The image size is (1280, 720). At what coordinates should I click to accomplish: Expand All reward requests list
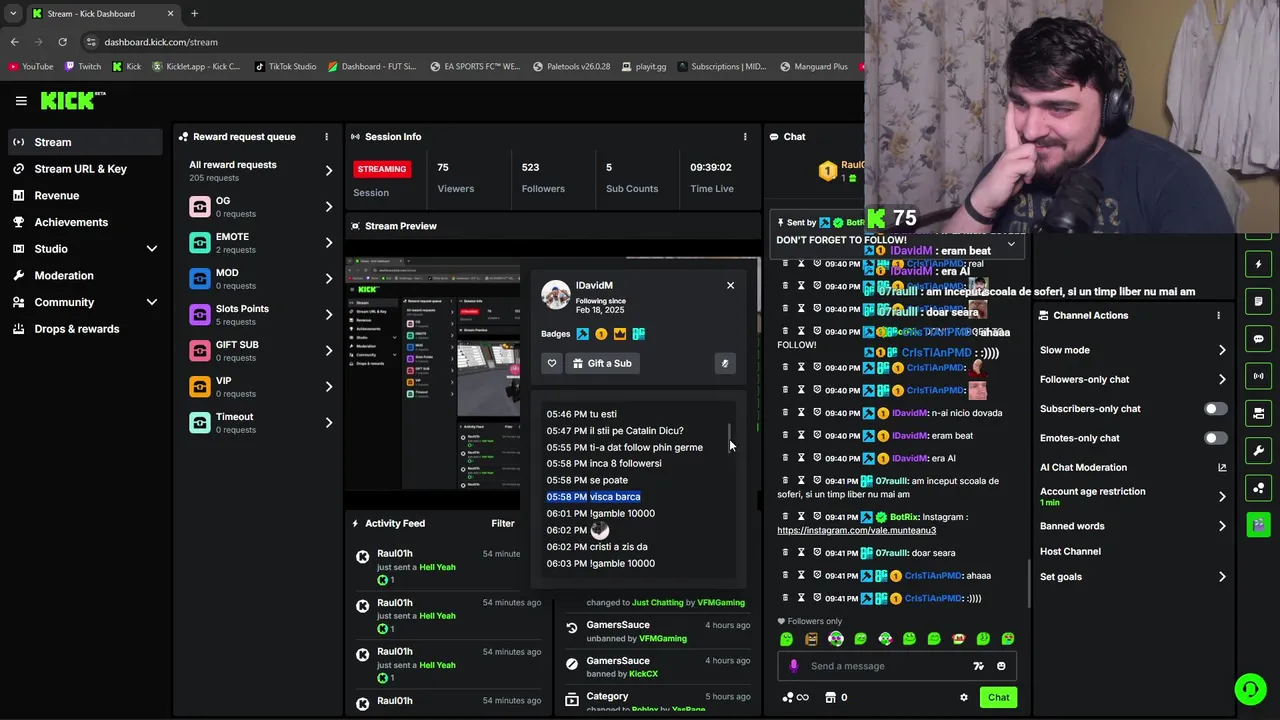pos(328,171)
